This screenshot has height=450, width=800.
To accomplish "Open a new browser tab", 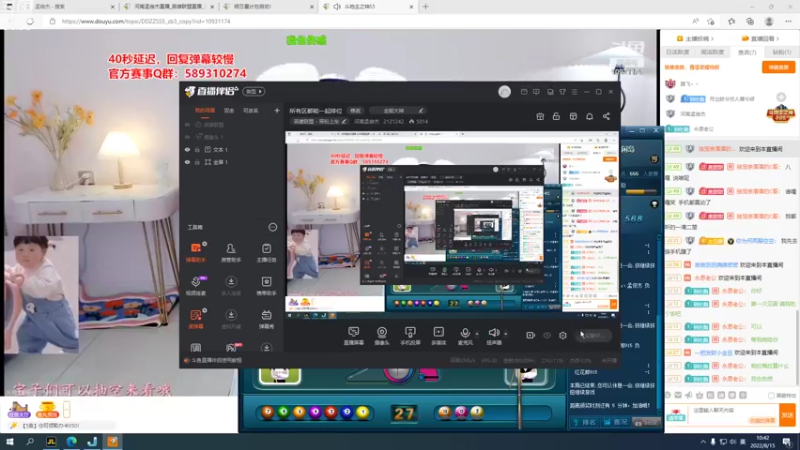I will point(425,7).
